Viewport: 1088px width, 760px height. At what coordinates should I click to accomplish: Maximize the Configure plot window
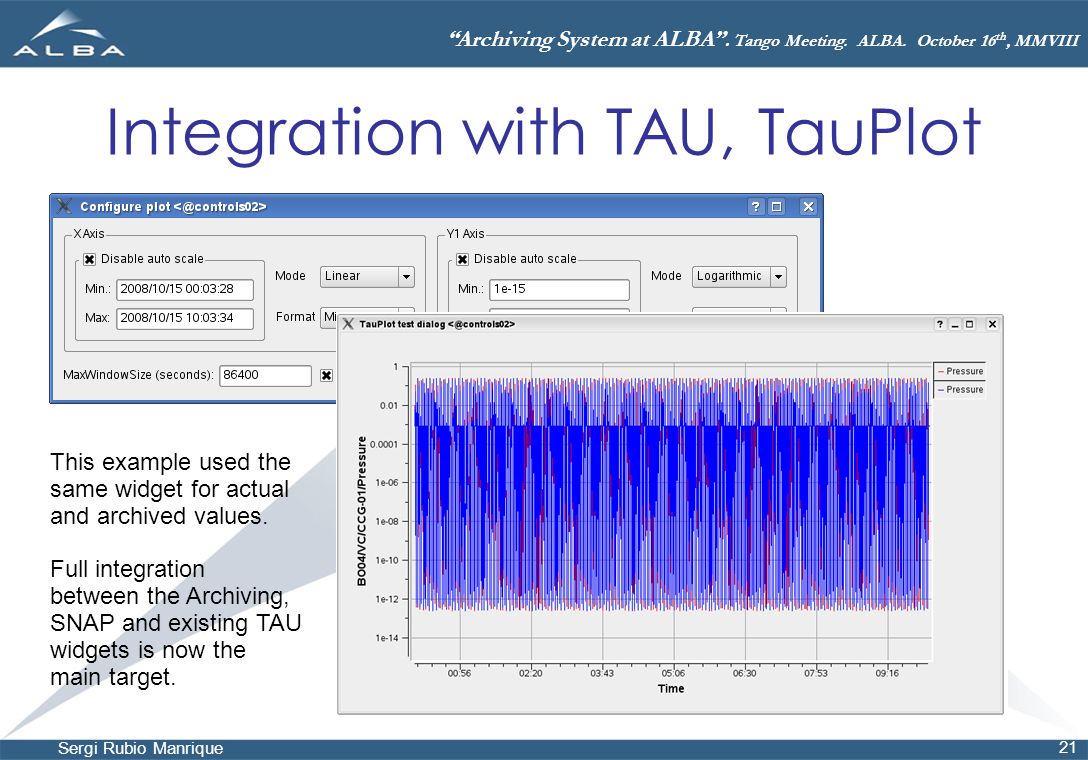click(776, 206)
